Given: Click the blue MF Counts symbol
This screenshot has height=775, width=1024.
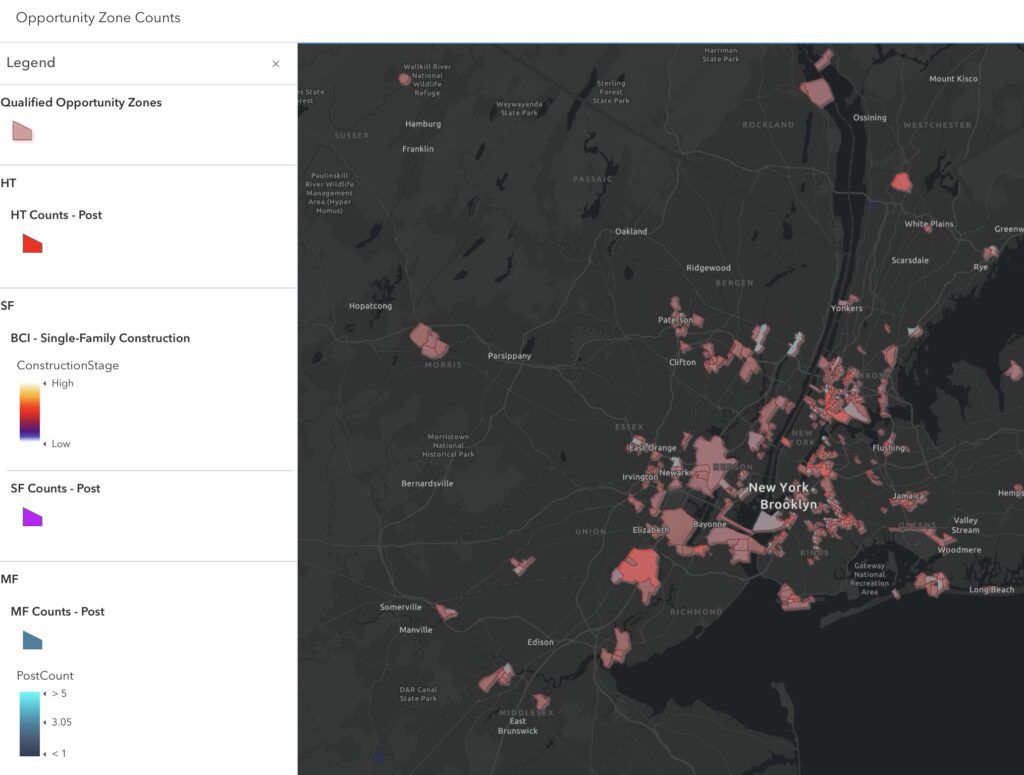Looking at the screenshot, I should (32, 640).
